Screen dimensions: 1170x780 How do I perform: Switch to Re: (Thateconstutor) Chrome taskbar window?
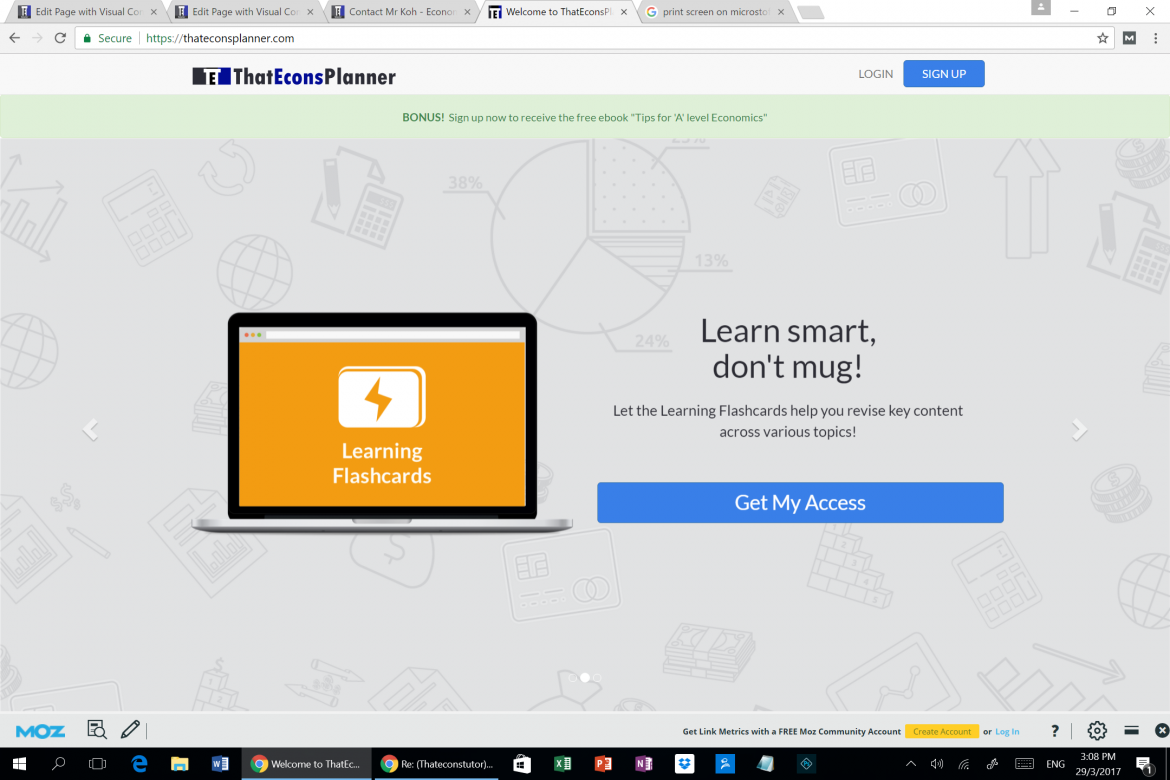tap(437, 764)
